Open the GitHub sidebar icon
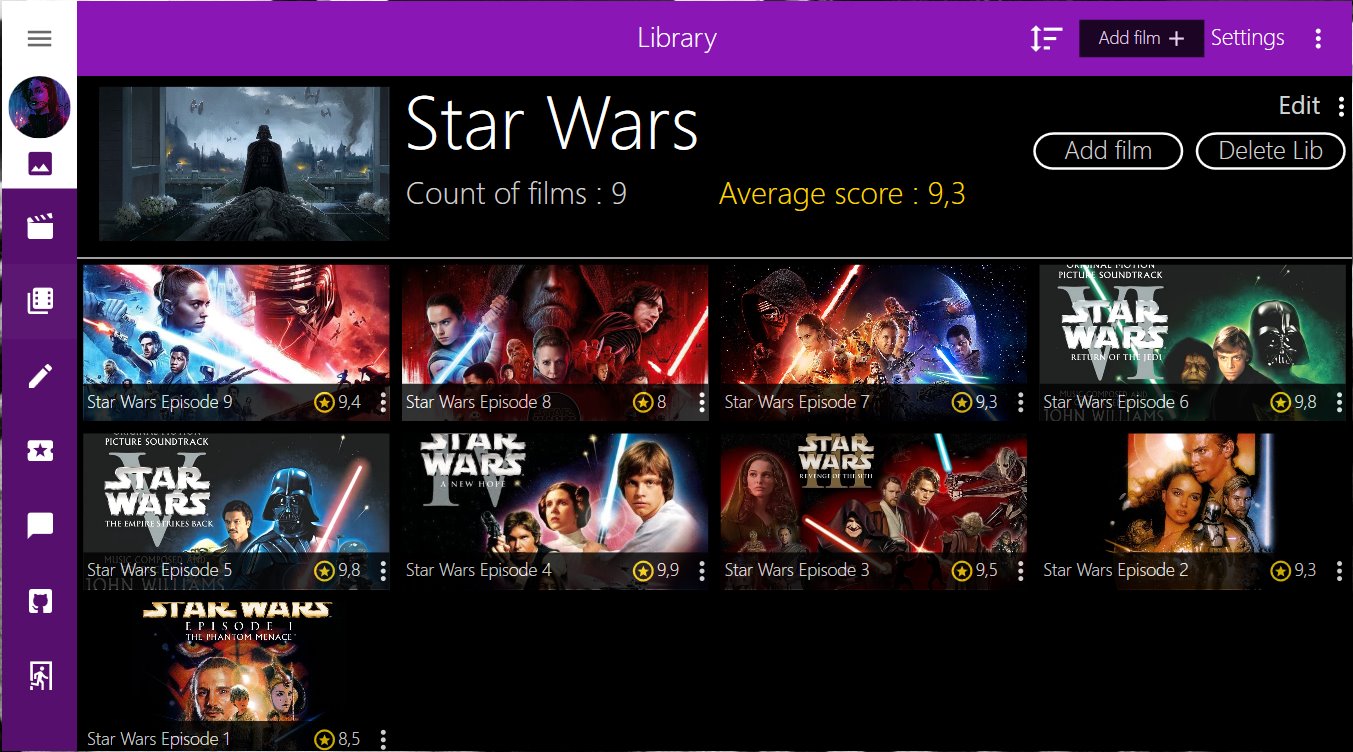The width and height of the screenshot is (1353, 752). (x=39, y=601)
